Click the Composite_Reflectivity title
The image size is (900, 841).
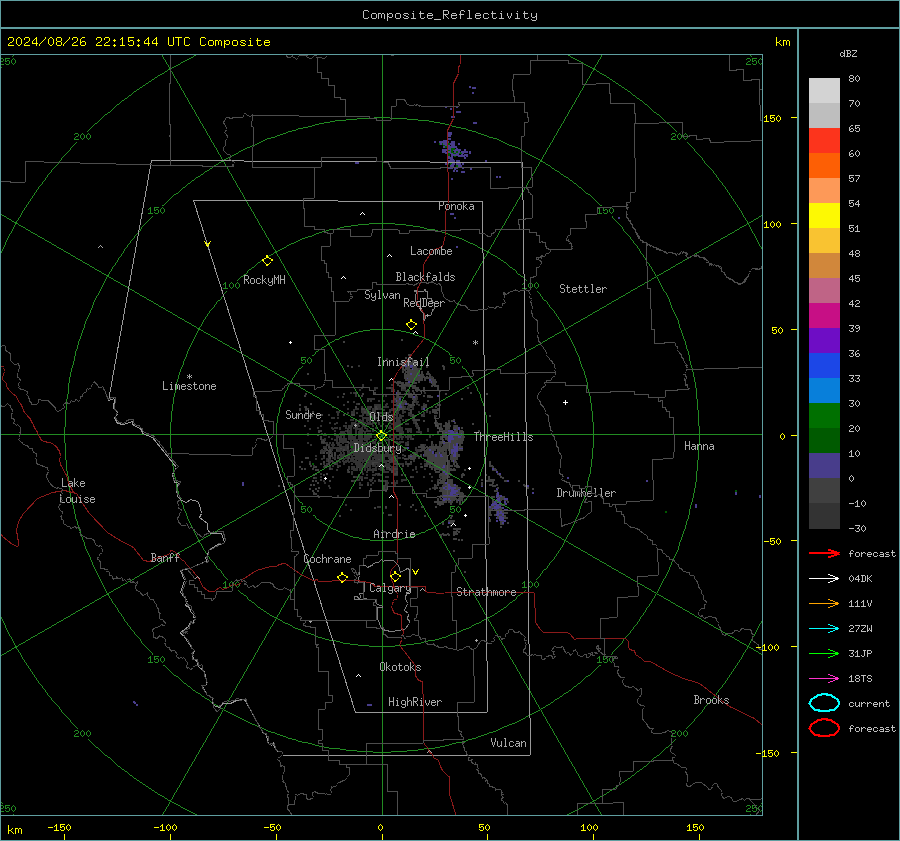pyautogui.click(x=450, y=15)
